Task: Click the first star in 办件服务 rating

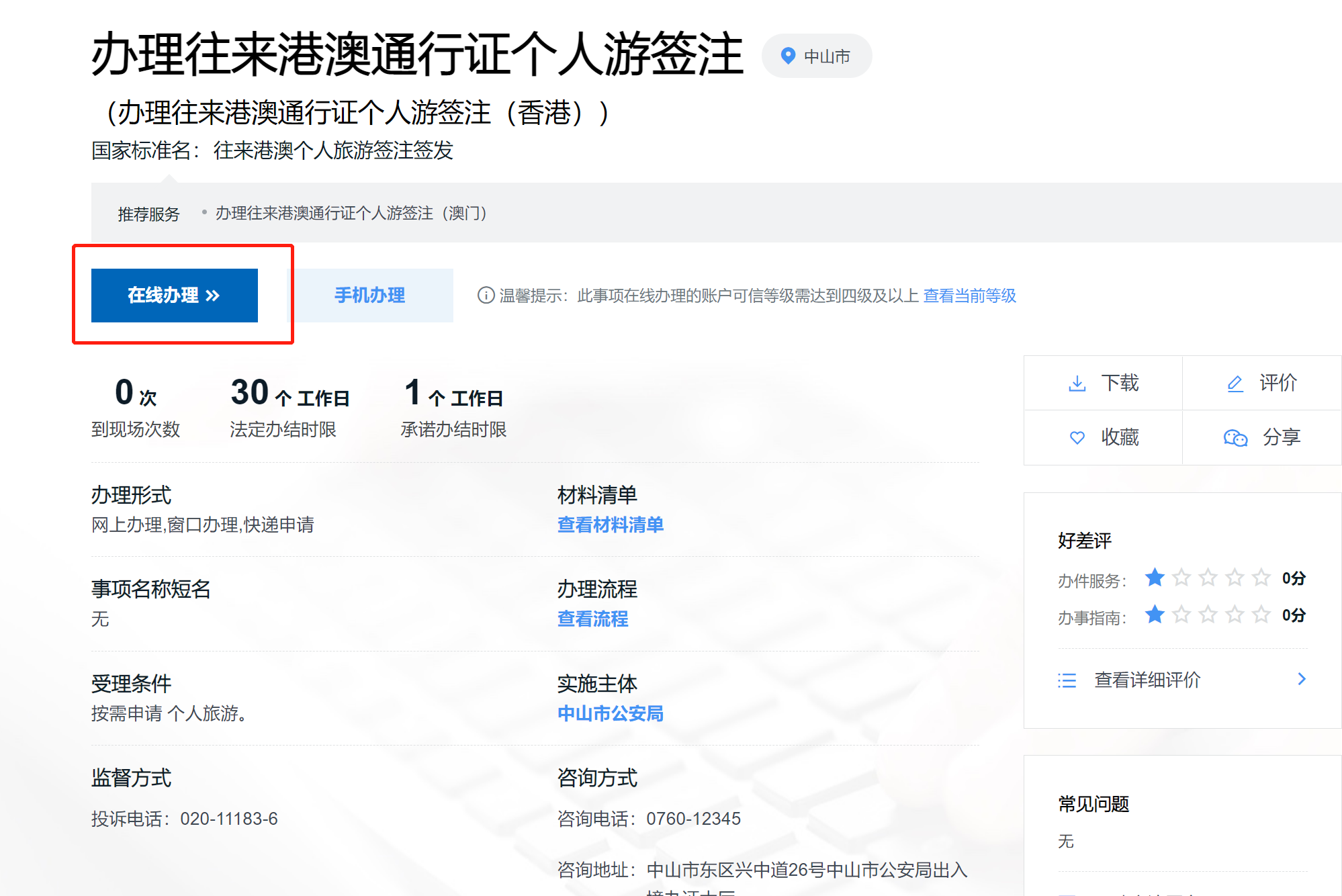Action: pos(1155,578)
